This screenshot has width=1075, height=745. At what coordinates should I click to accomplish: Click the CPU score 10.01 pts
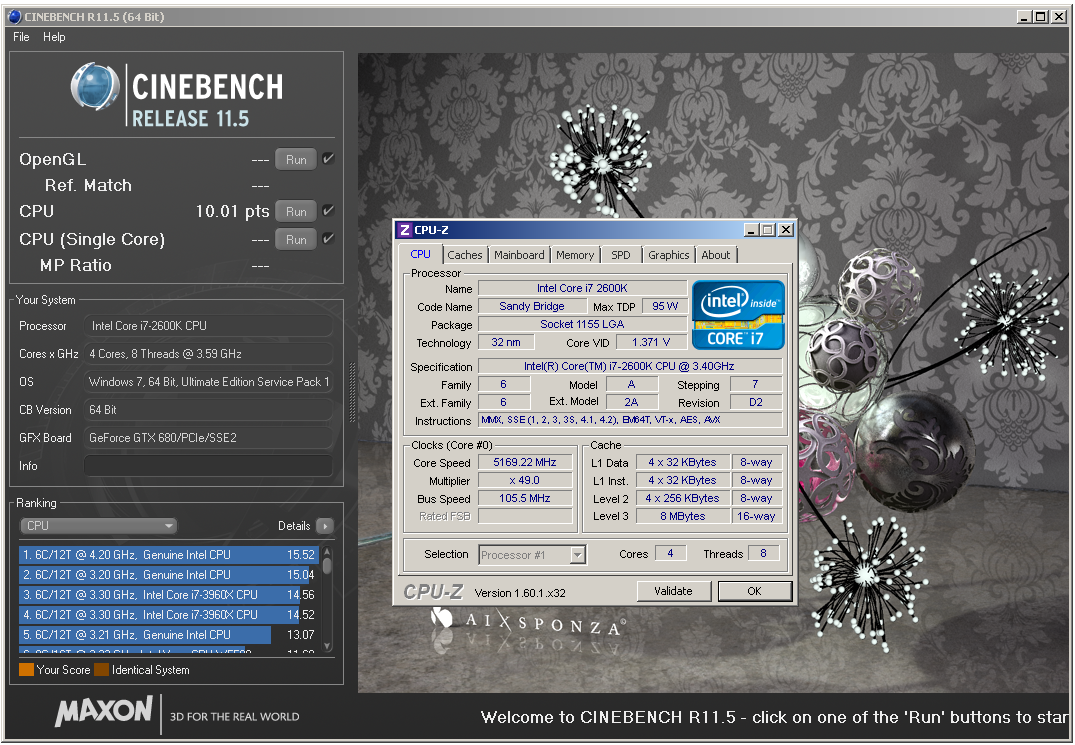pyautogui.click(x=232, y=211)
